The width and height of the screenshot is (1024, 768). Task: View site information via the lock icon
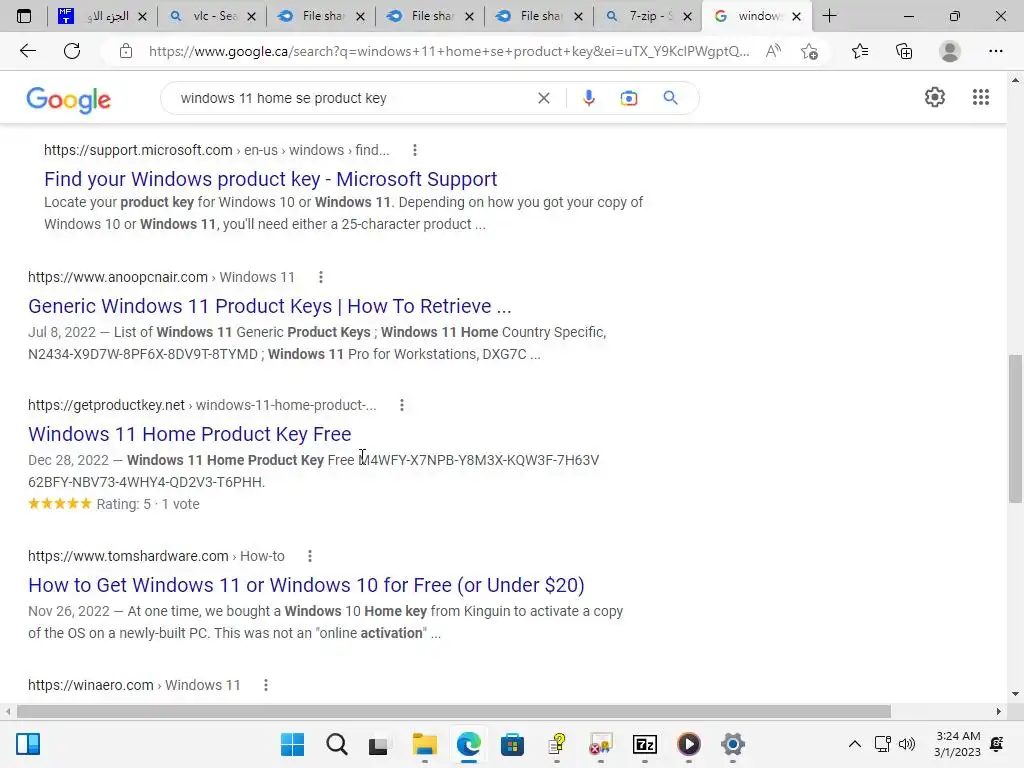click(126, 51)
